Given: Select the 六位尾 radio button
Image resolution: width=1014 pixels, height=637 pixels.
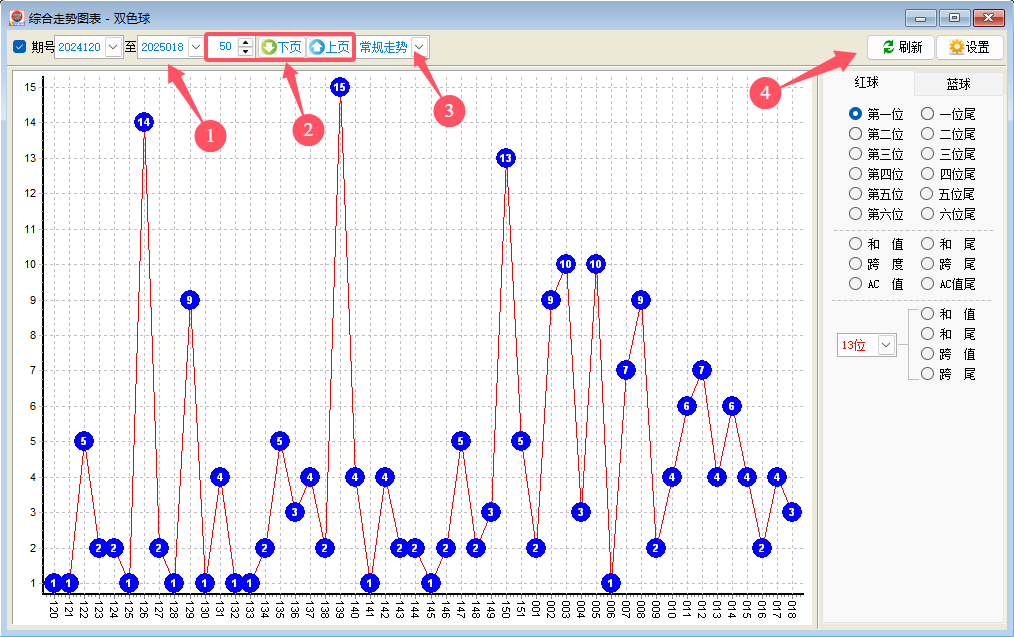Looking at the screenshot, I should pyautogui.click(x=927, y=214).
